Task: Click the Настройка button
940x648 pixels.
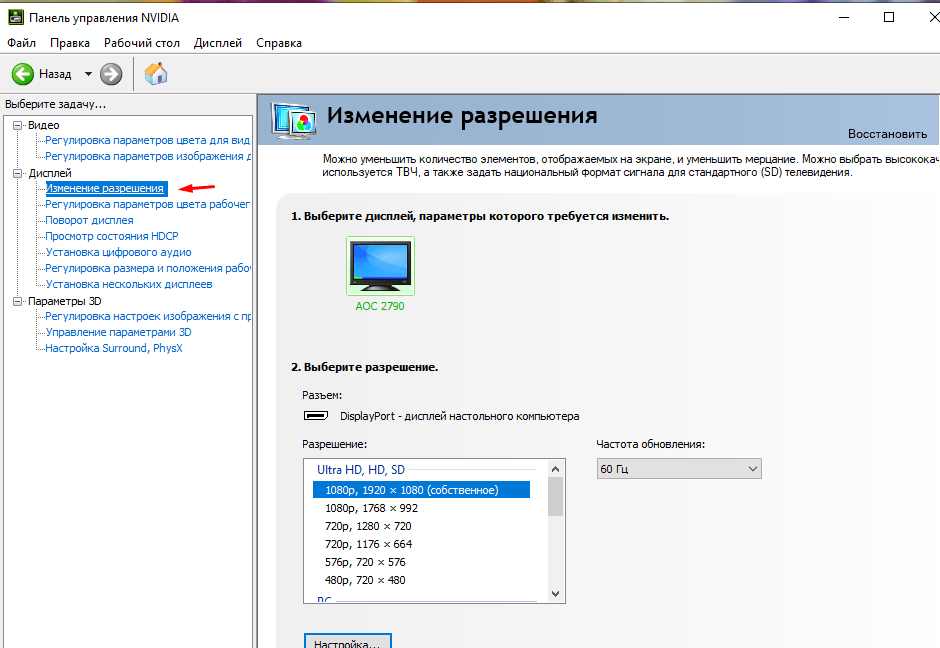Action: (347, 642)
